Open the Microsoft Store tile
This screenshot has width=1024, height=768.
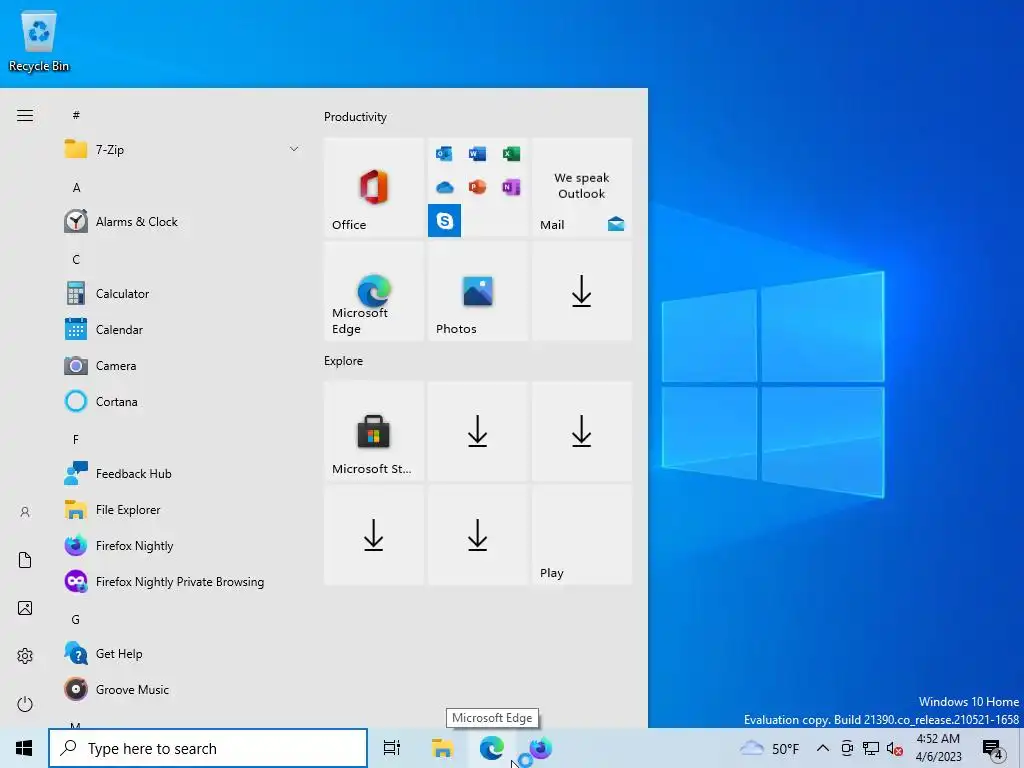(x=374, y=432)
